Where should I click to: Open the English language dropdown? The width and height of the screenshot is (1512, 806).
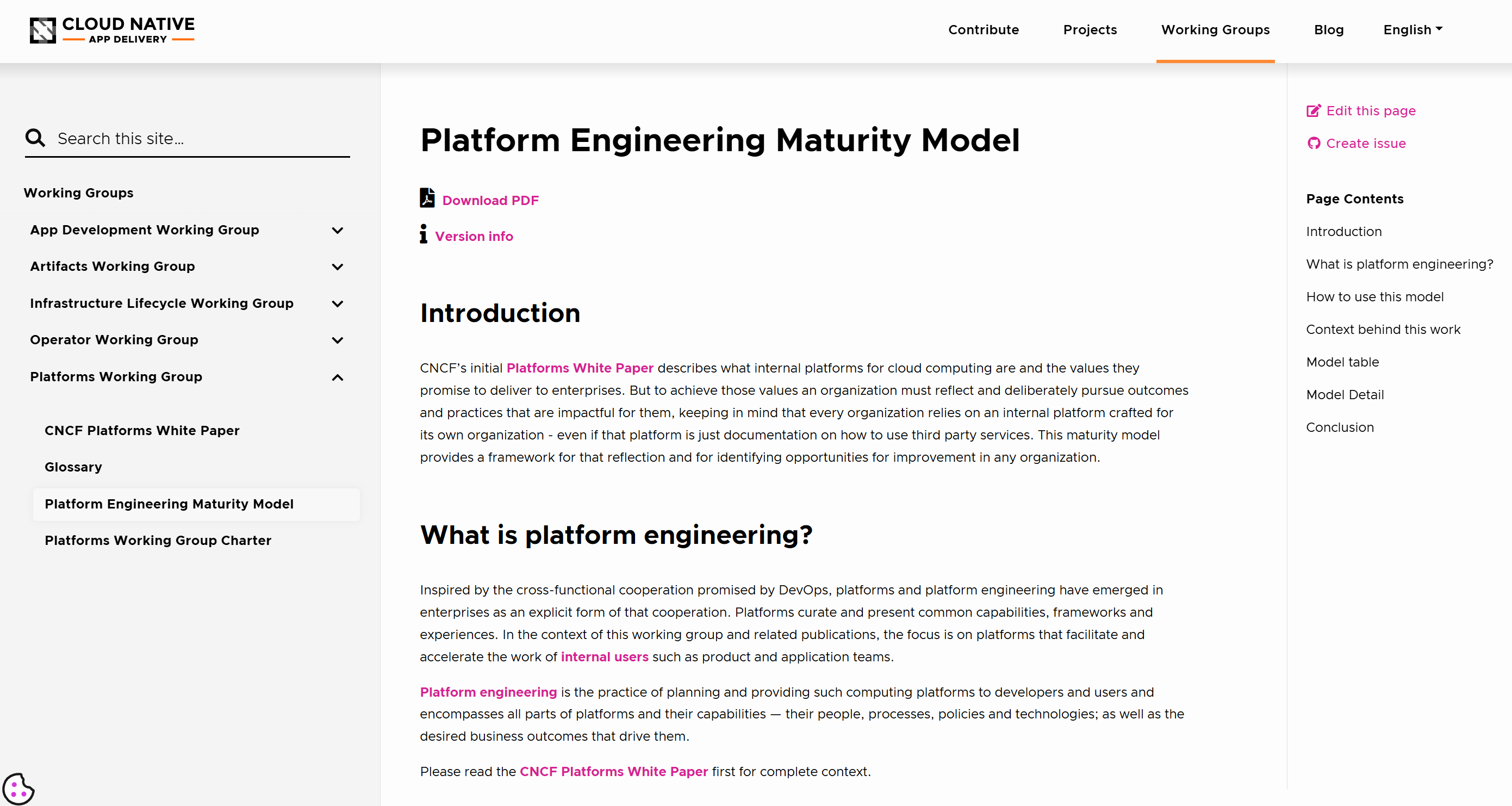click(x=1412, y=29)
